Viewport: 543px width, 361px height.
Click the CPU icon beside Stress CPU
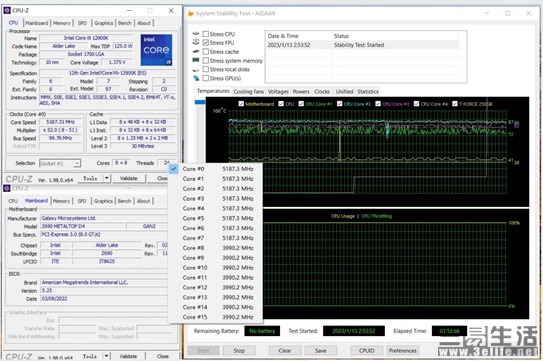point(196,34)
